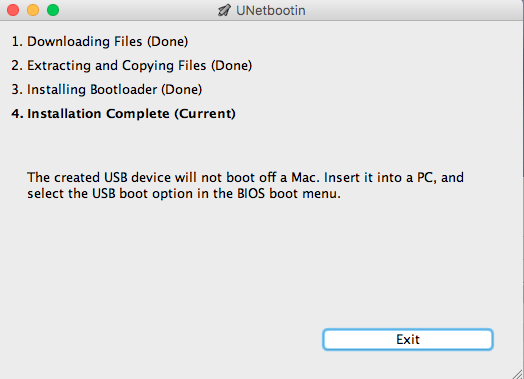Minimize the window using the yellow button
The height and width of the screenshot is (379, 524).
(x=33, y=10)
